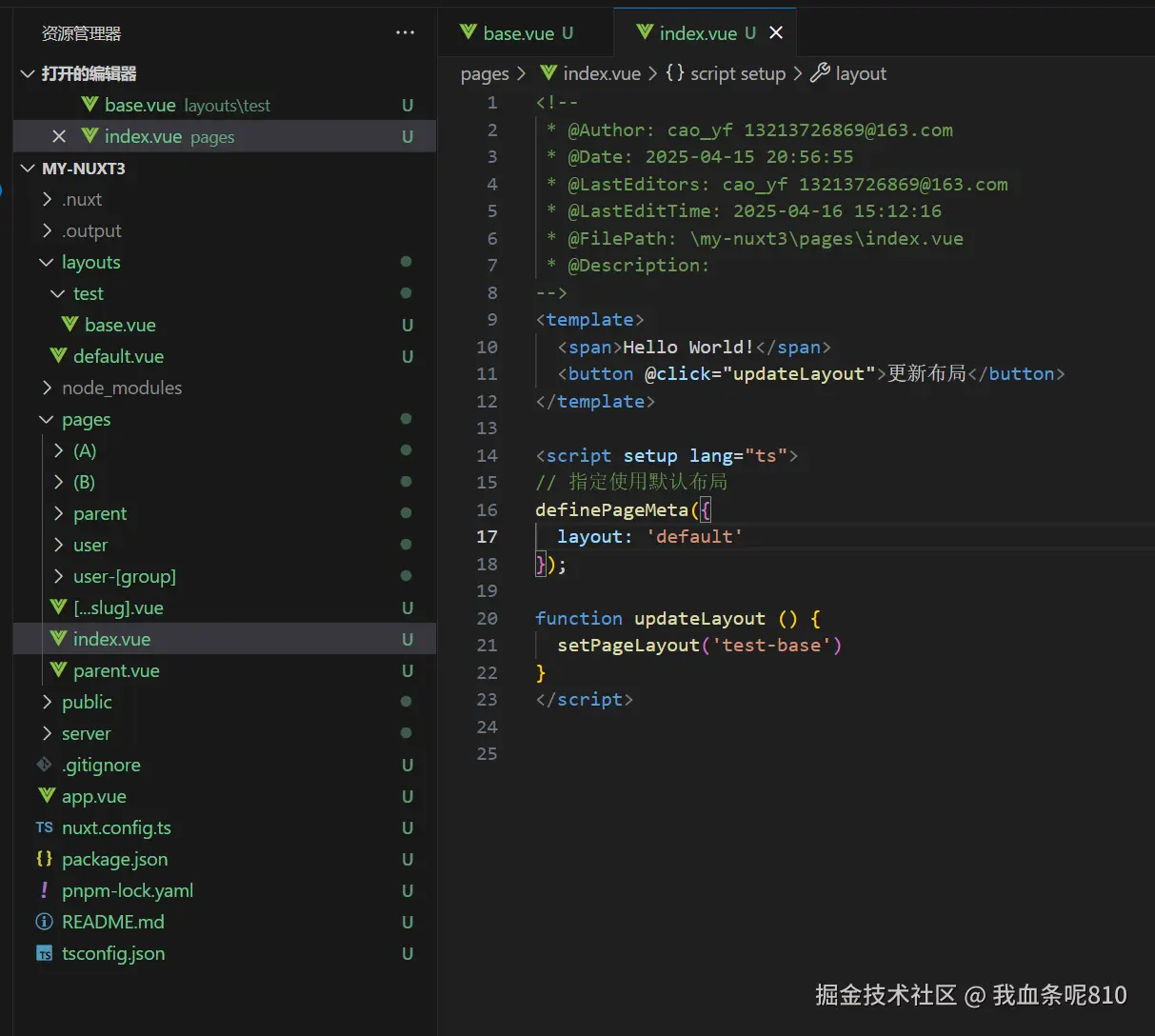Click the braces icon beside package.json

pyautogui.click(x=44, y=858)
